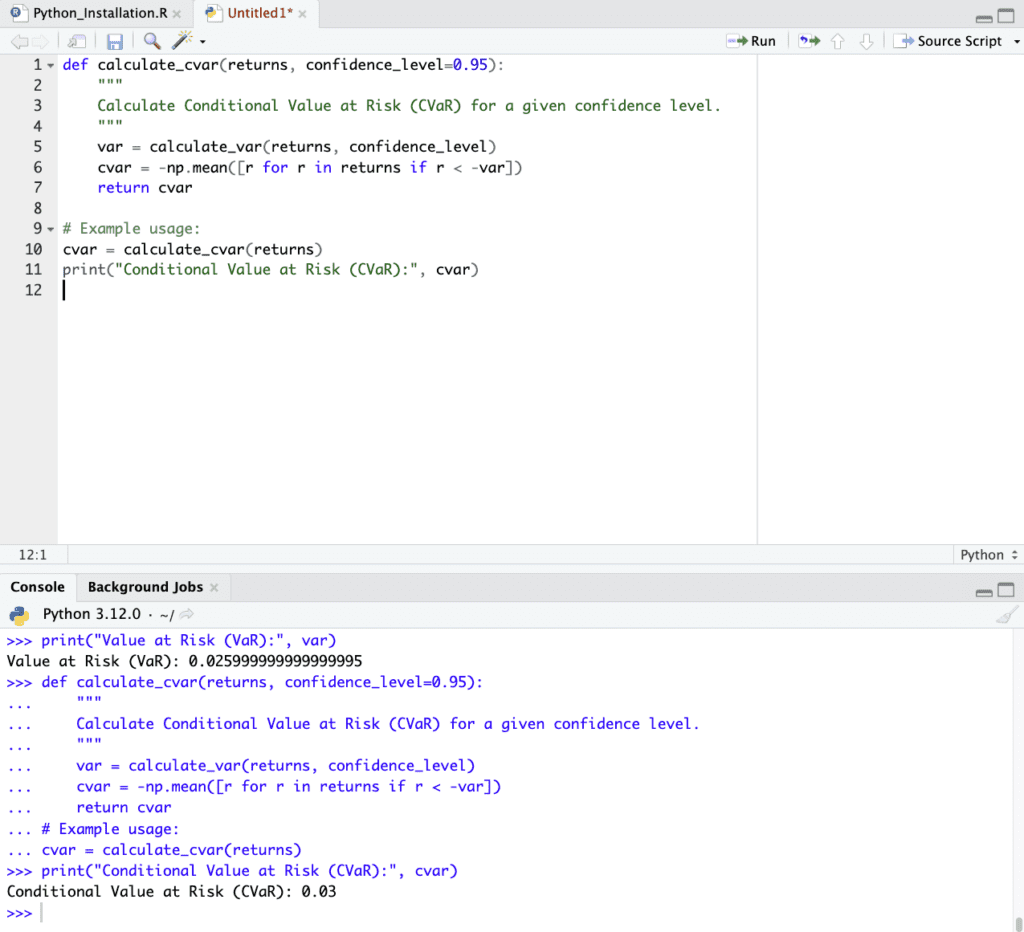Go to the next section with down arrow
The image size is (1024, 932).
pos(866,41)
